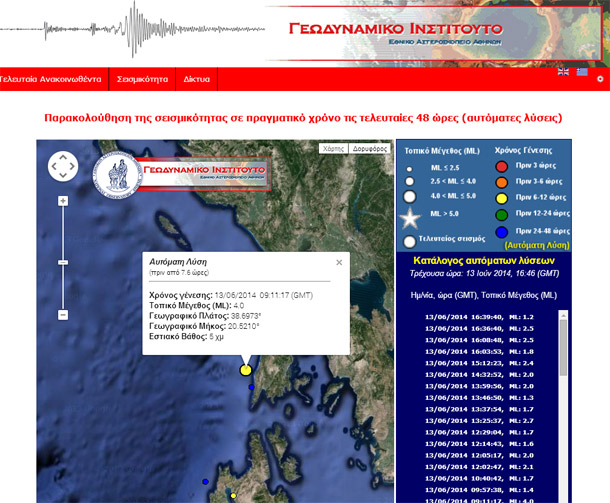Zoom in the map with plus button
The image size is (610, 503).
[x=63, y=201]
